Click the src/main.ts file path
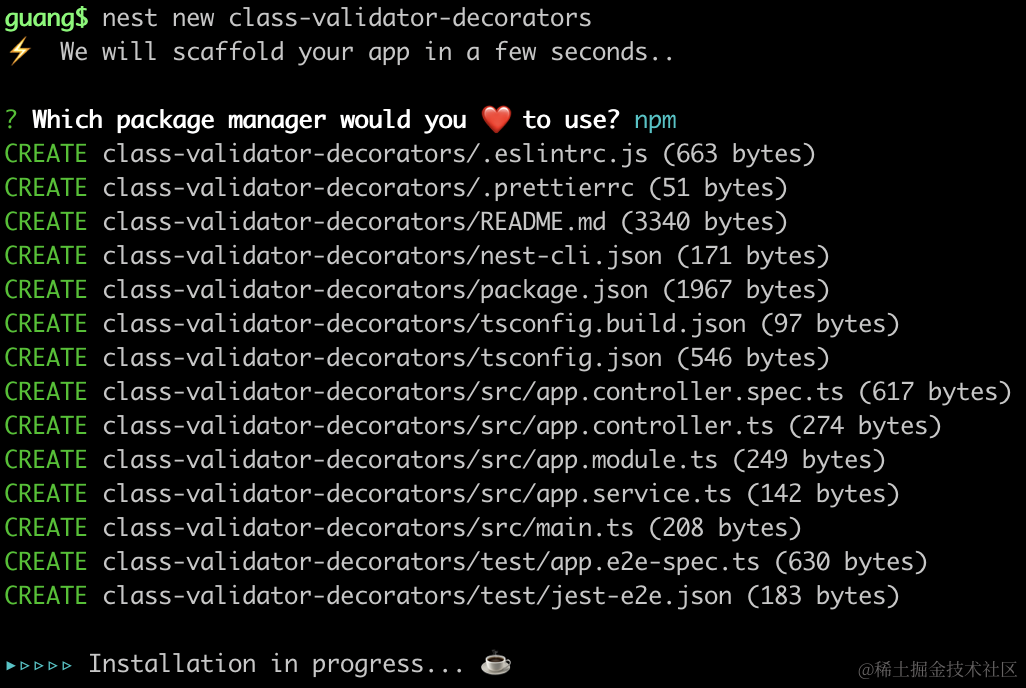 click(x=368, y=528)
